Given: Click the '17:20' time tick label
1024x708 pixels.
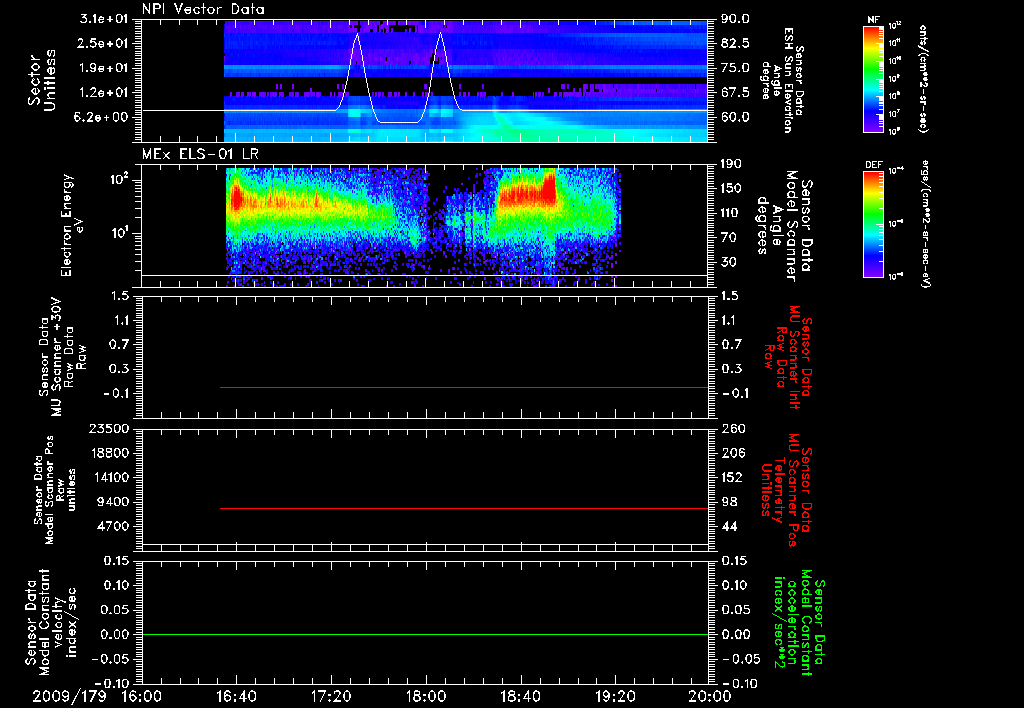Looking at the screenshot, I should coord(331,696).
